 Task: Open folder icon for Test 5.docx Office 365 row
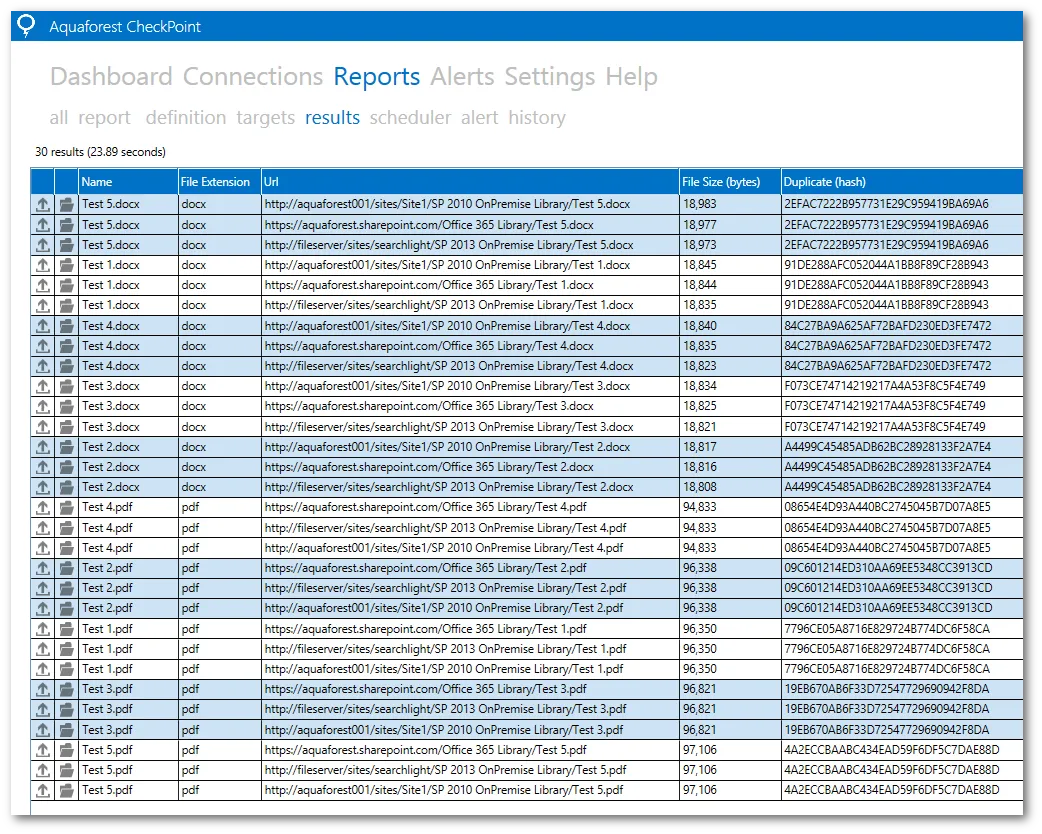pos(66,225)
